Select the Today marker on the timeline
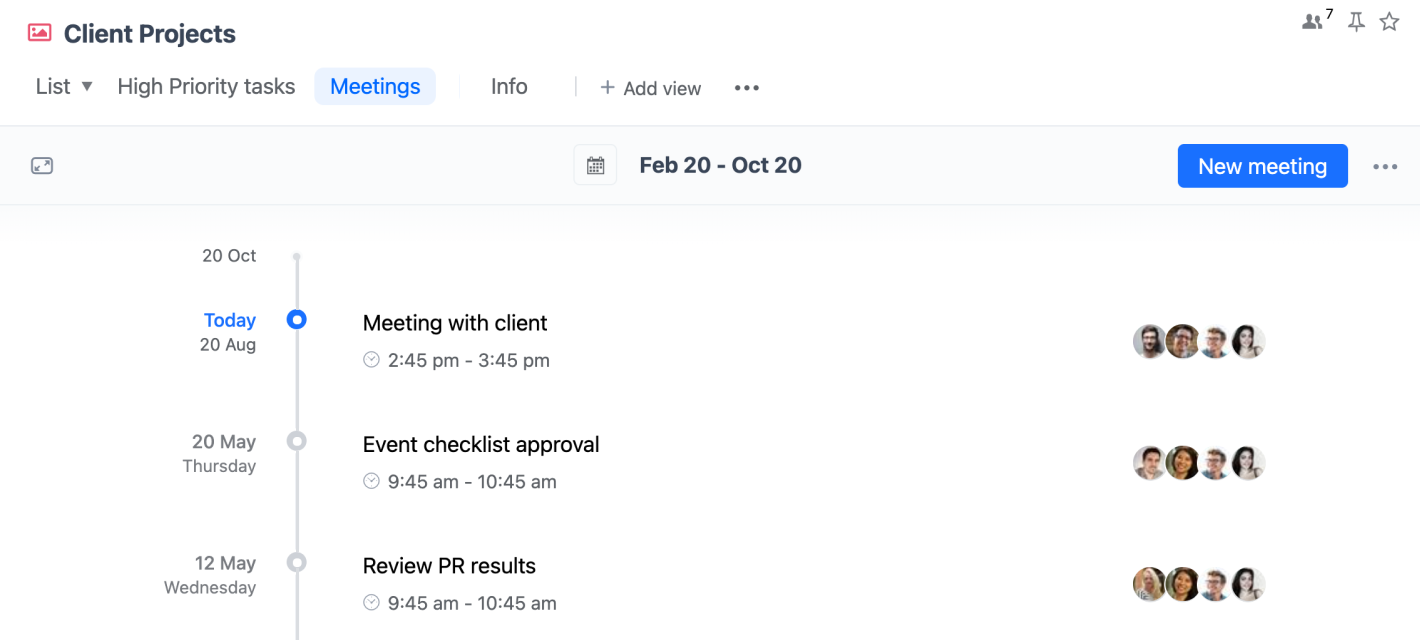Image resolution: width=1420 pixels, height=640 pixels. (x=296, y=320)
